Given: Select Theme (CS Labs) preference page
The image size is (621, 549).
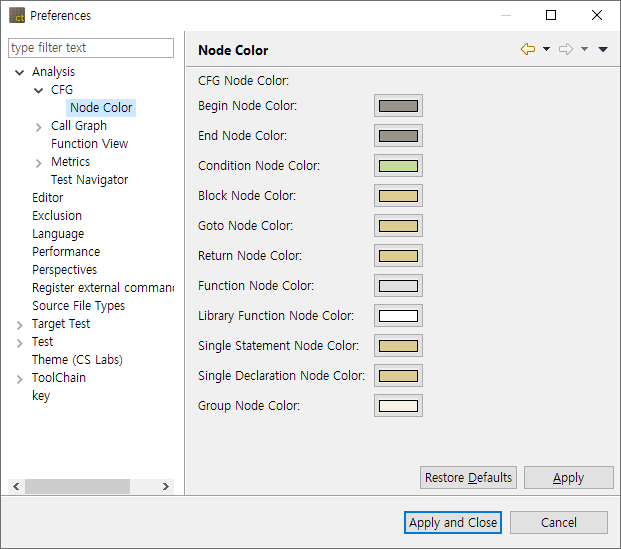Looking at the screenshot, I should tap(77, 360).
